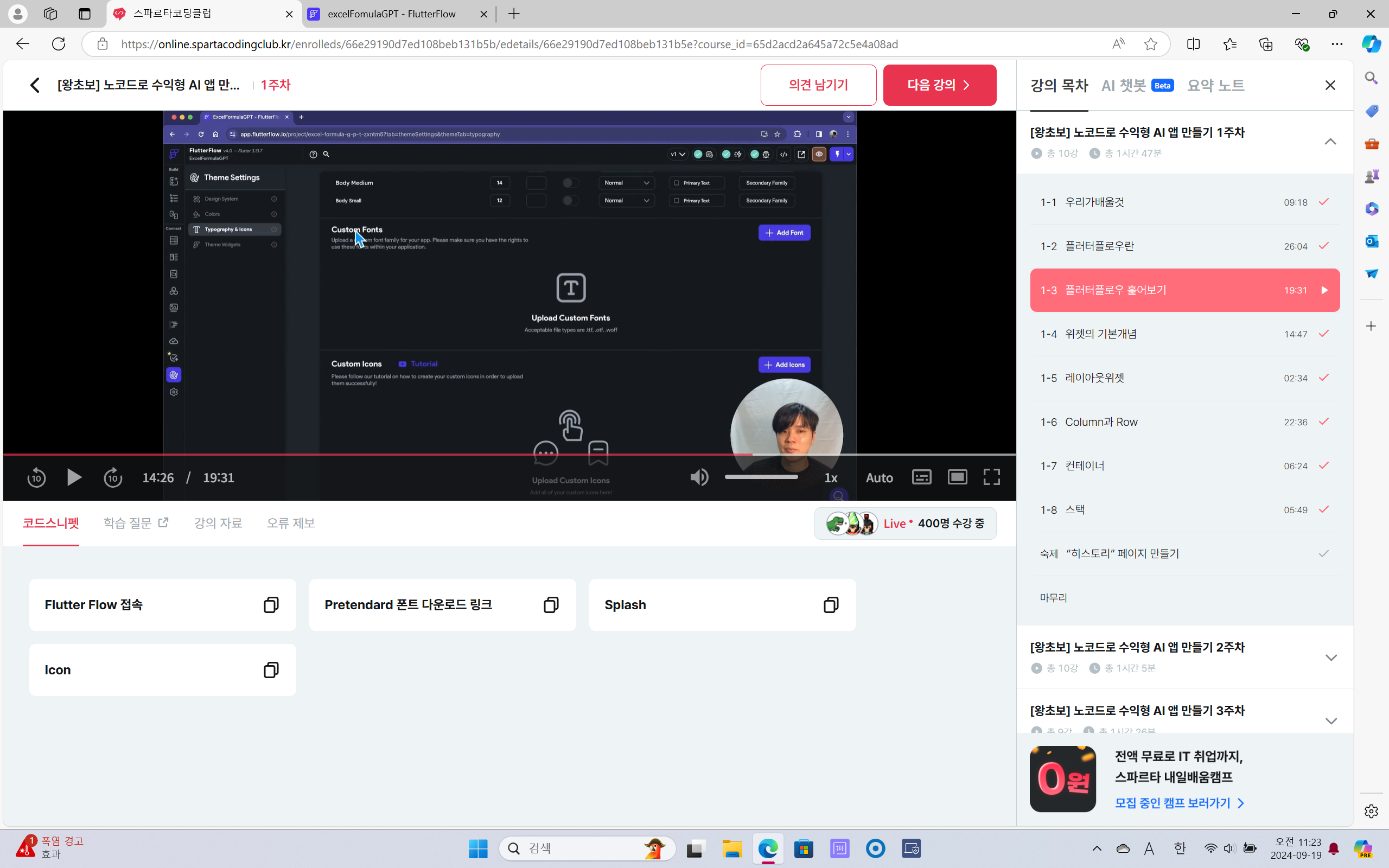Screen dimensions: 1389x868
Task: Mute the video volume speaker icon
Action: (699, 477)
